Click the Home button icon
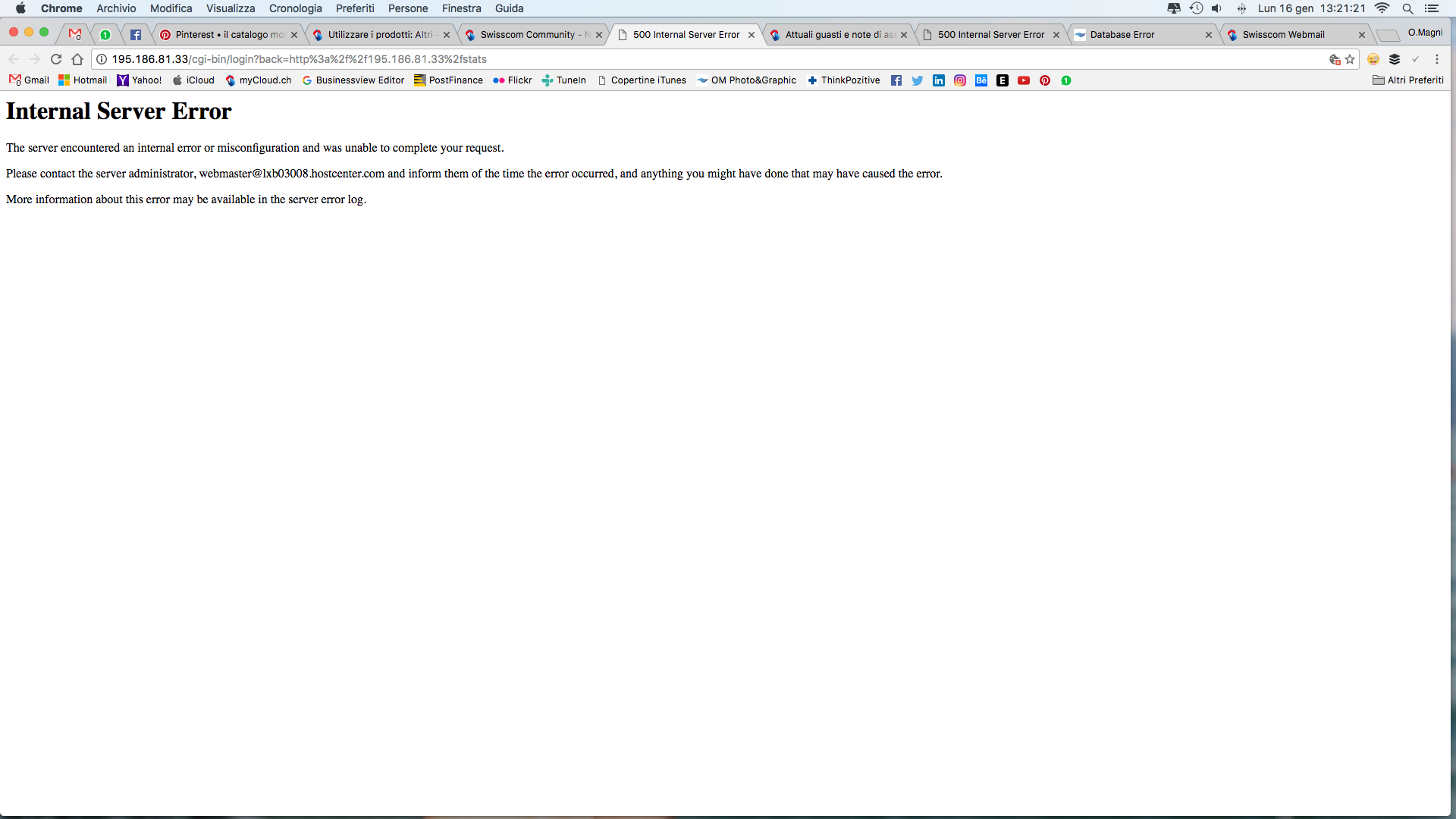The image size is (1456, 819). tap(77, 59)
